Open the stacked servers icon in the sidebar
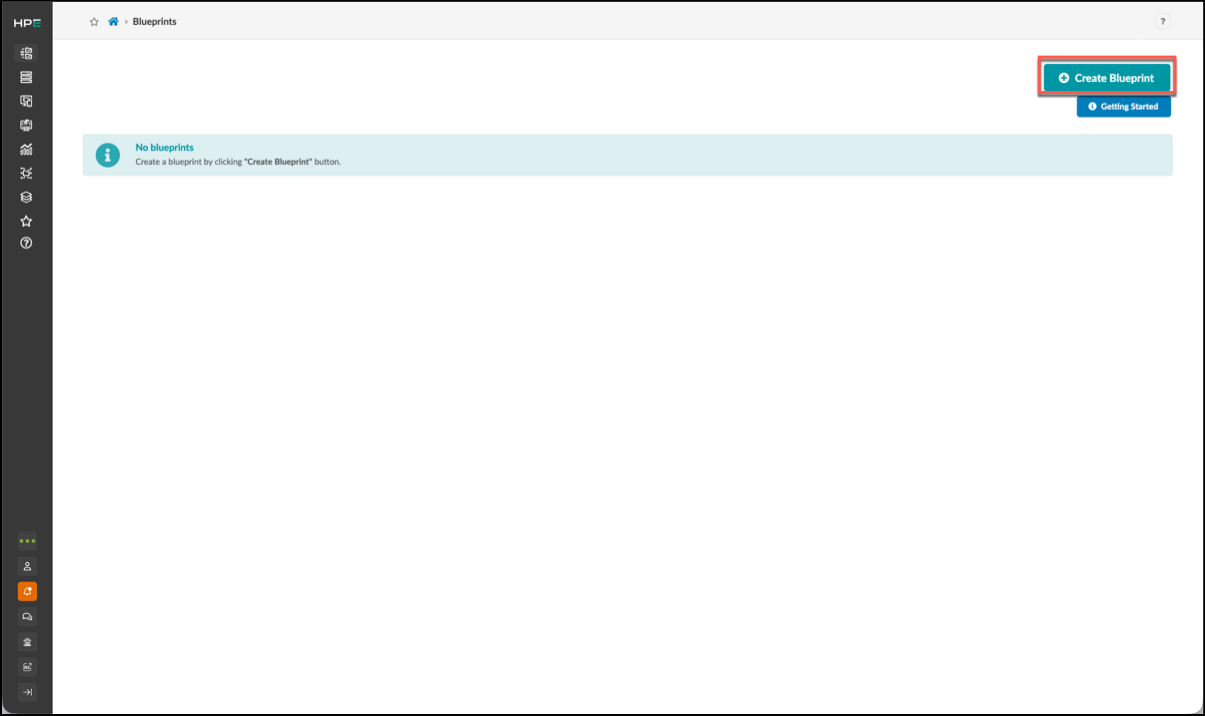This screenshot has width=1205, height=716. (x=27, y=77)
